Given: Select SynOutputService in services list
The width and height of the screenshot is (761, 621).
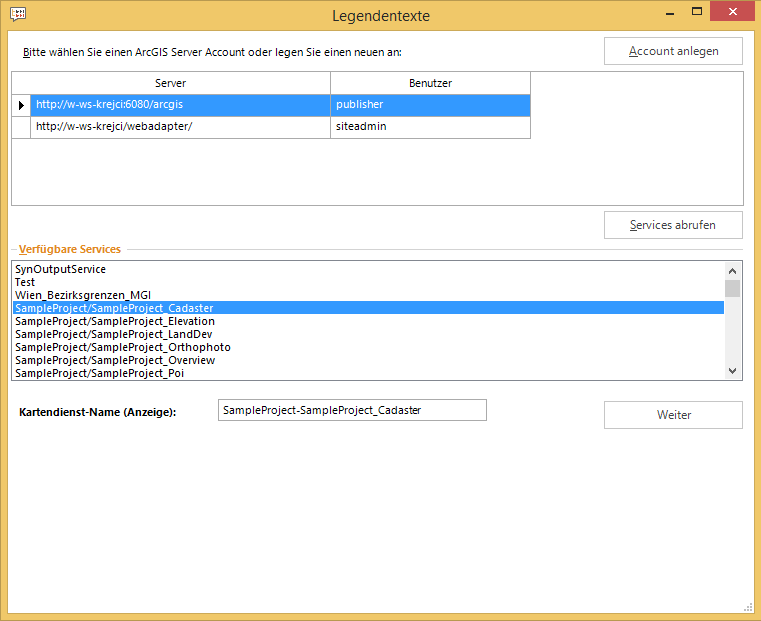Looking at the screenshot, I should (x=60, y=269).
